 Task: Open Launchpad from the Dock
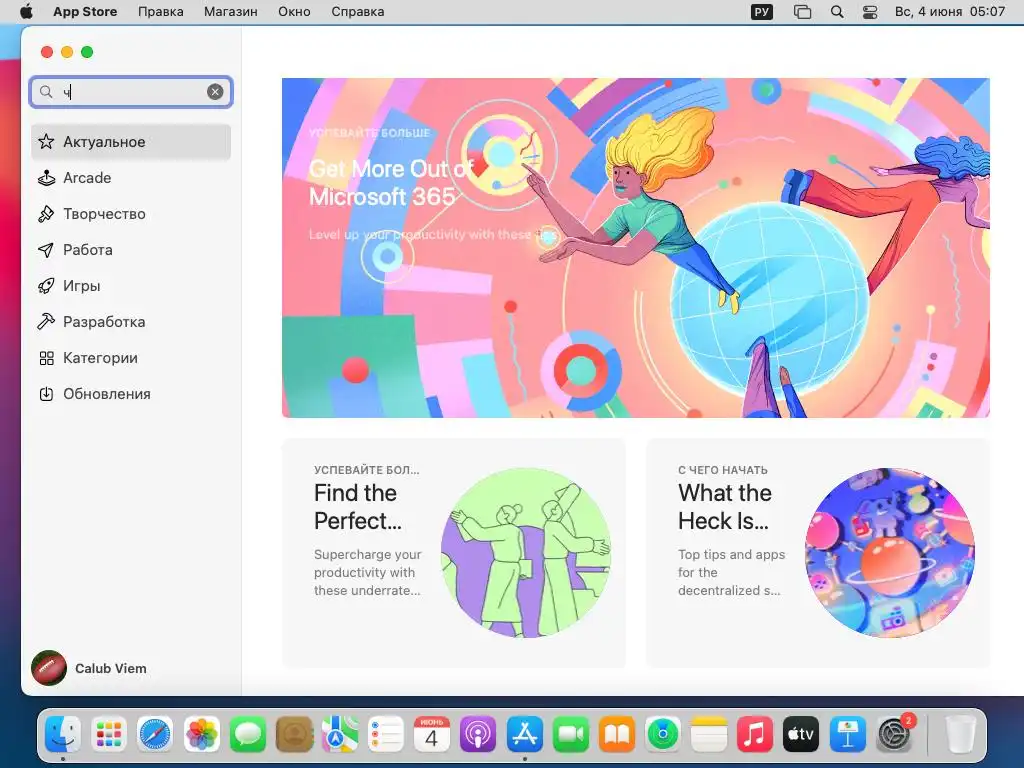pos(109,735)
